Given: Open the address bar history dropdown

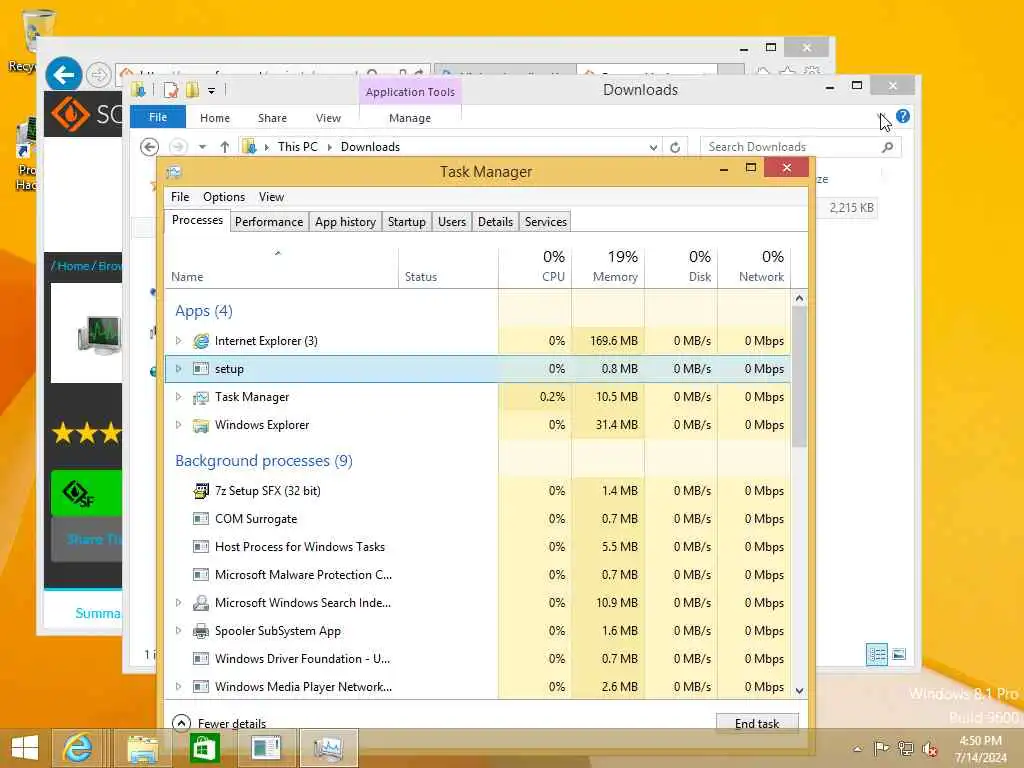Looking at the screenshot, I should (x=653, y=148).
